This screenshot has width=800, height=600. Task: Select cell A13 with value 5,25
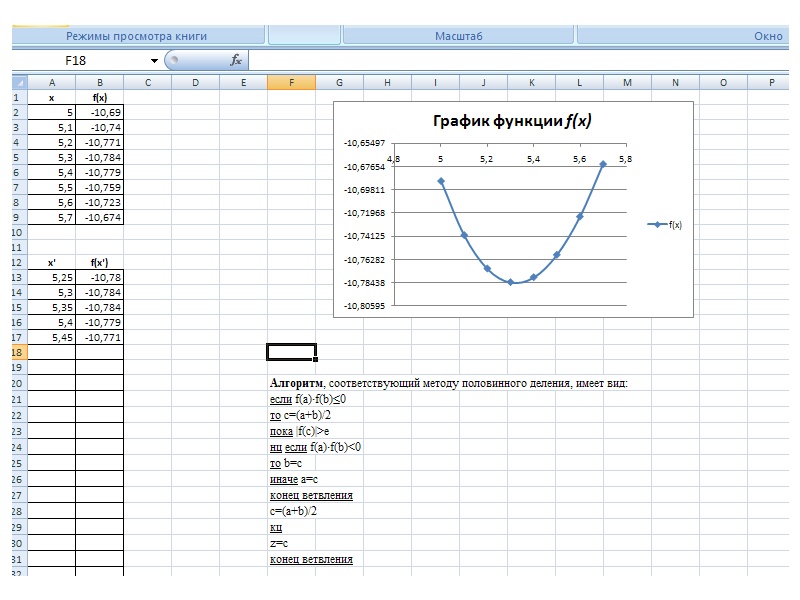tap(52, 278)
